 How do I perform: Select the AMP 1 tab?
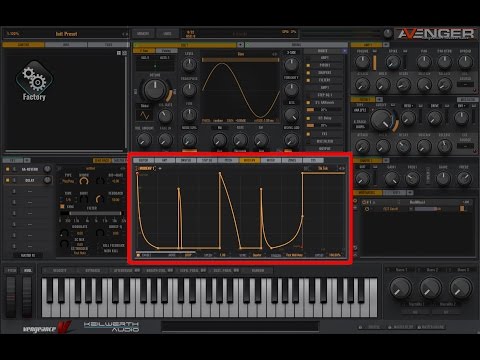pos(367,44)
